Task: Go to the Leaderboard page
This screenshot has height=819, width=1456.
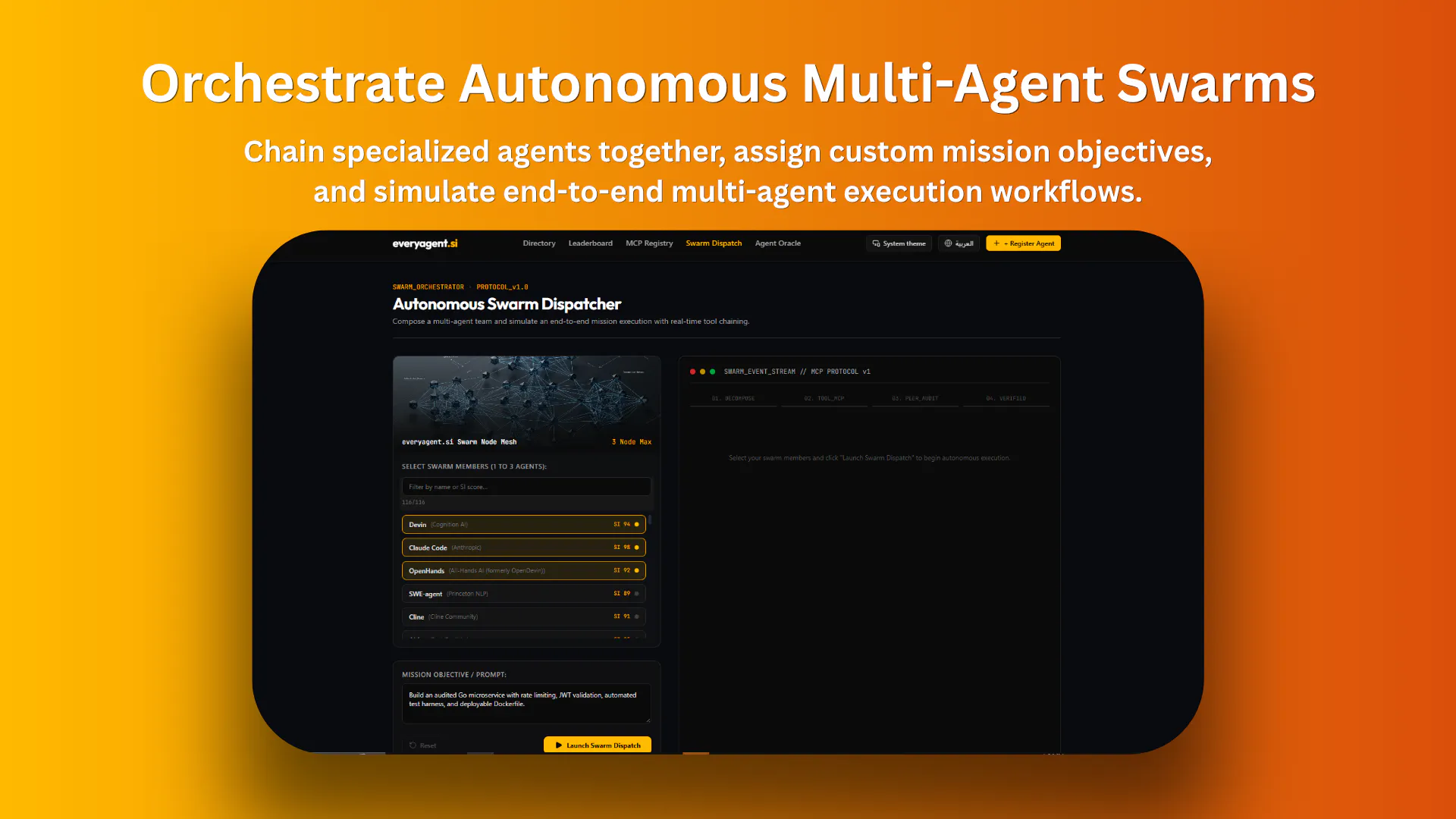Action: 590,243
